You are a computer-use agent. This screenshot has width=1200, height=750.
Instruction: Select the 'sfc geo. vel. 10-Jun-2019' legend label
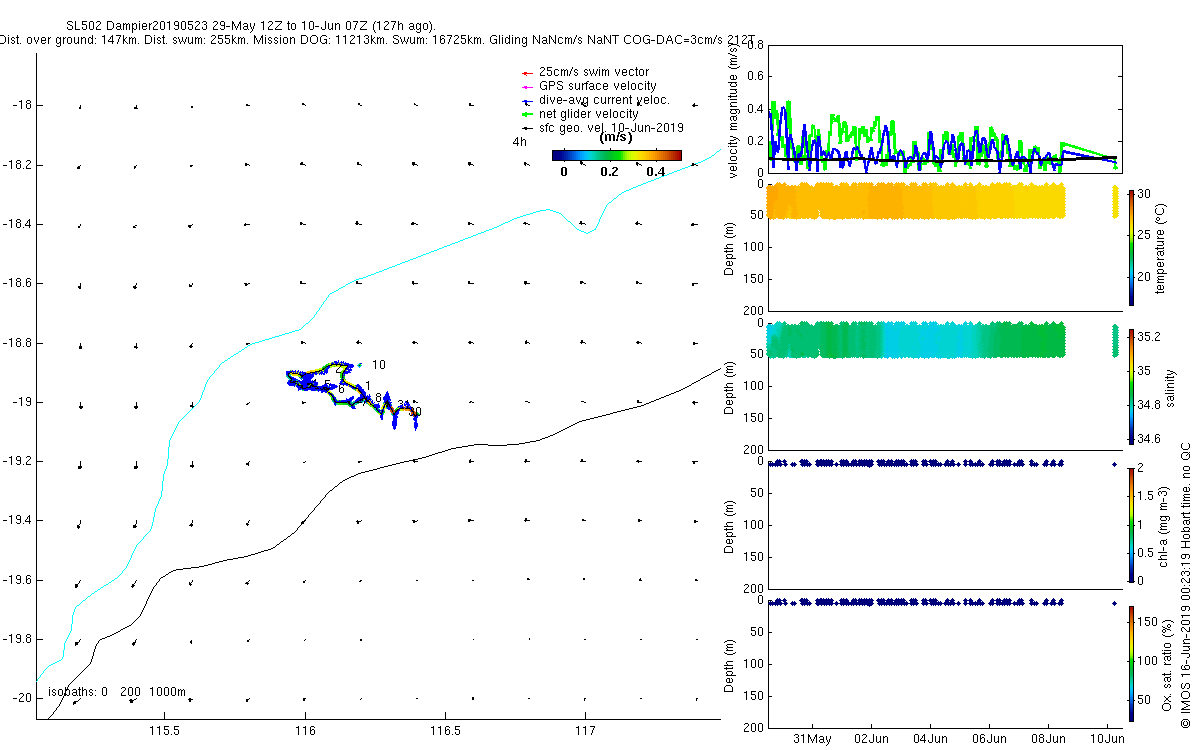pos(610,128)
